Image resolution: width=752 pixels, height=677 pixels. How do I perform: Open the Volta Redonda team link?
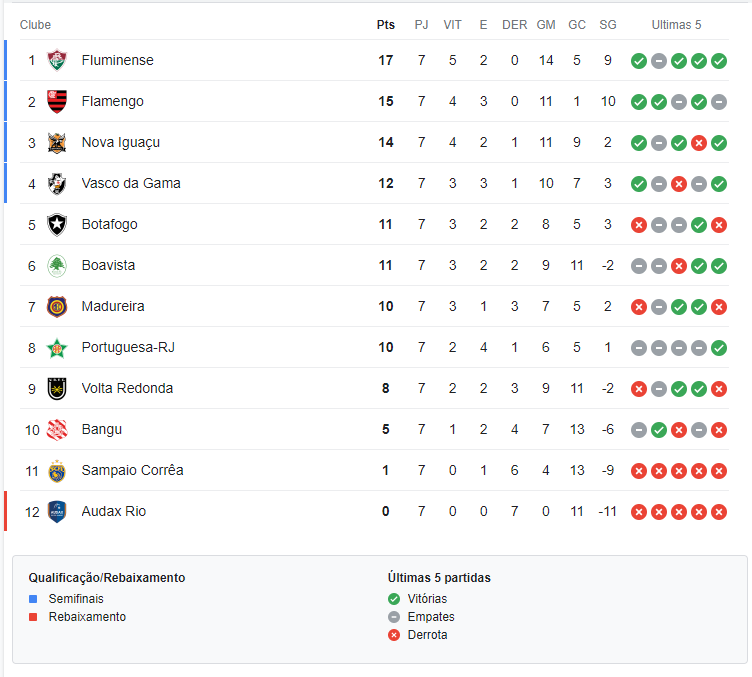127,388
